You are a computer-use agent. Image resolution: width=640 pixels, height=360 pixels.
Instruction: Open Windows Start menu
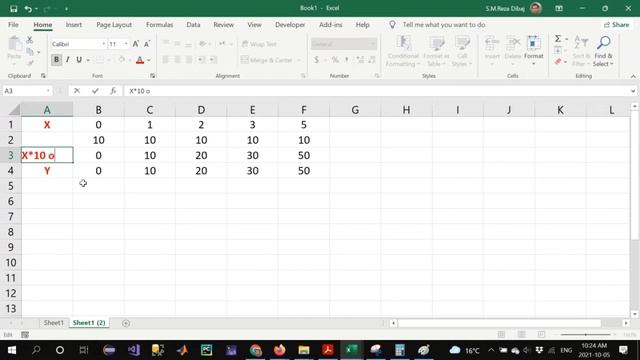tap(11, 350)
